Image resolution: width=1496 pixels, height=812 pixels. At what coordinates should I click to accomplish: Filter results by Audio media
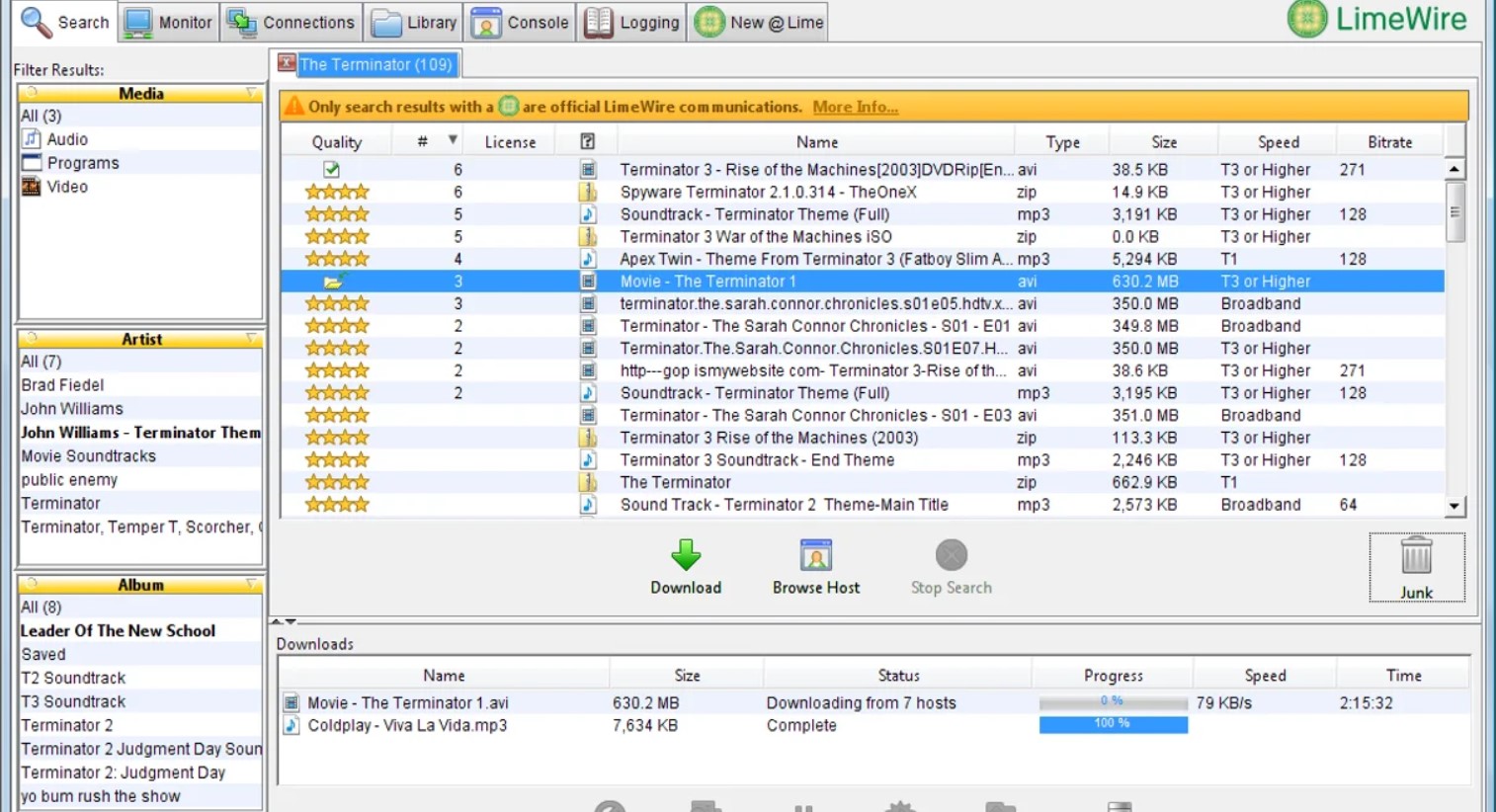click(141, 139)
